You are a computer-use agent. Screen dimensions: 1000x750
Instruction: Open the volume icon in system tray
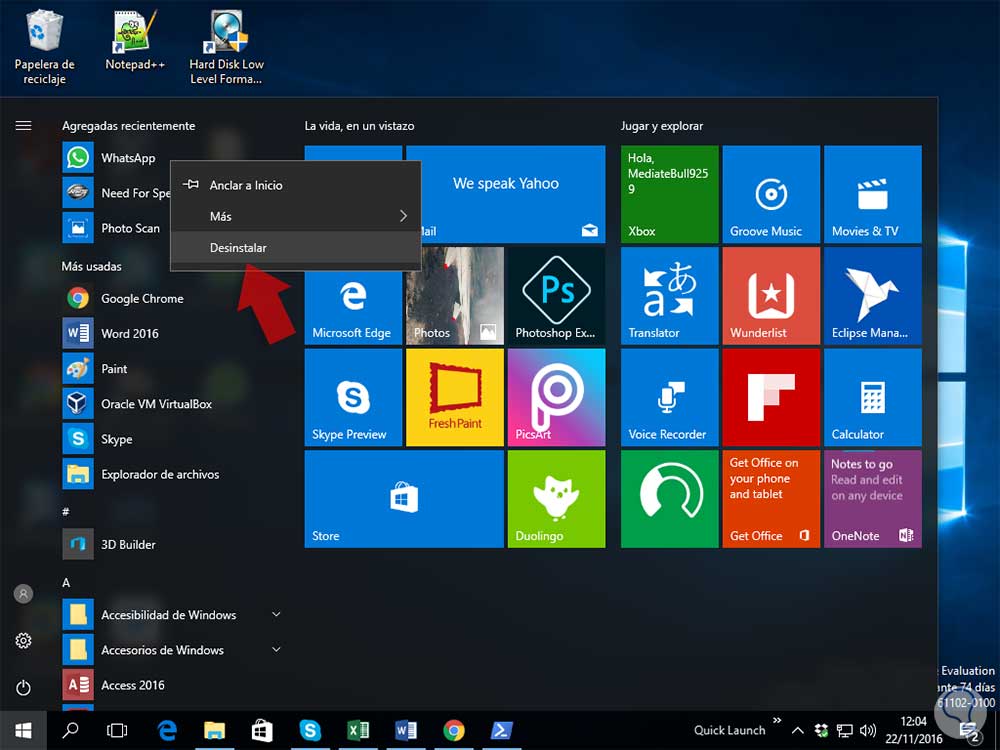[867, 730]
